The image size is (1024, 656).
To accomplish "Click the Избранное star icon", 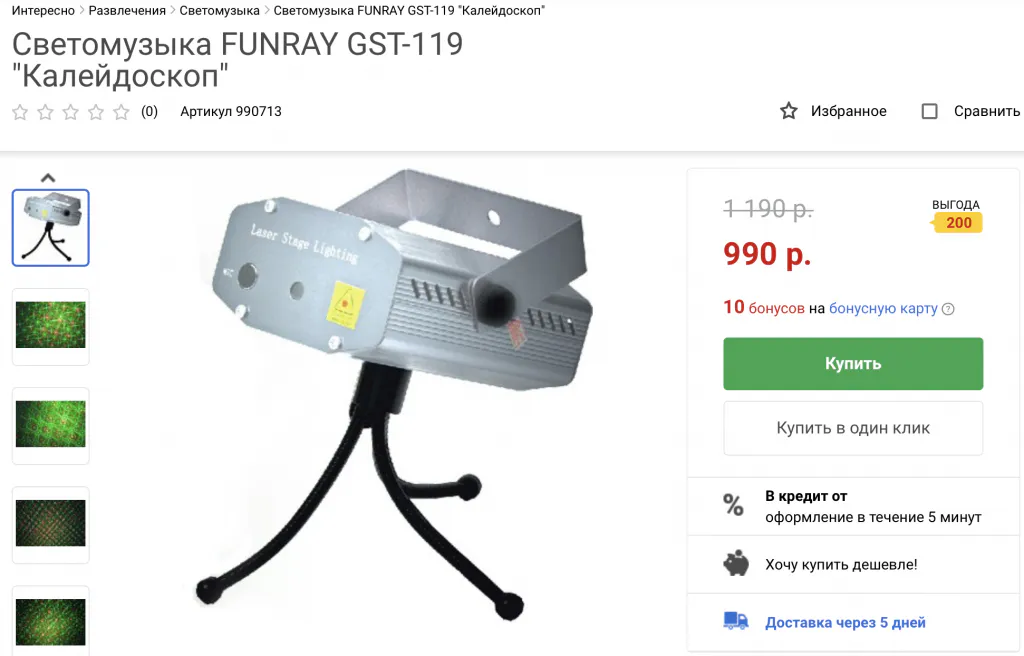I will tap(788, 111).
